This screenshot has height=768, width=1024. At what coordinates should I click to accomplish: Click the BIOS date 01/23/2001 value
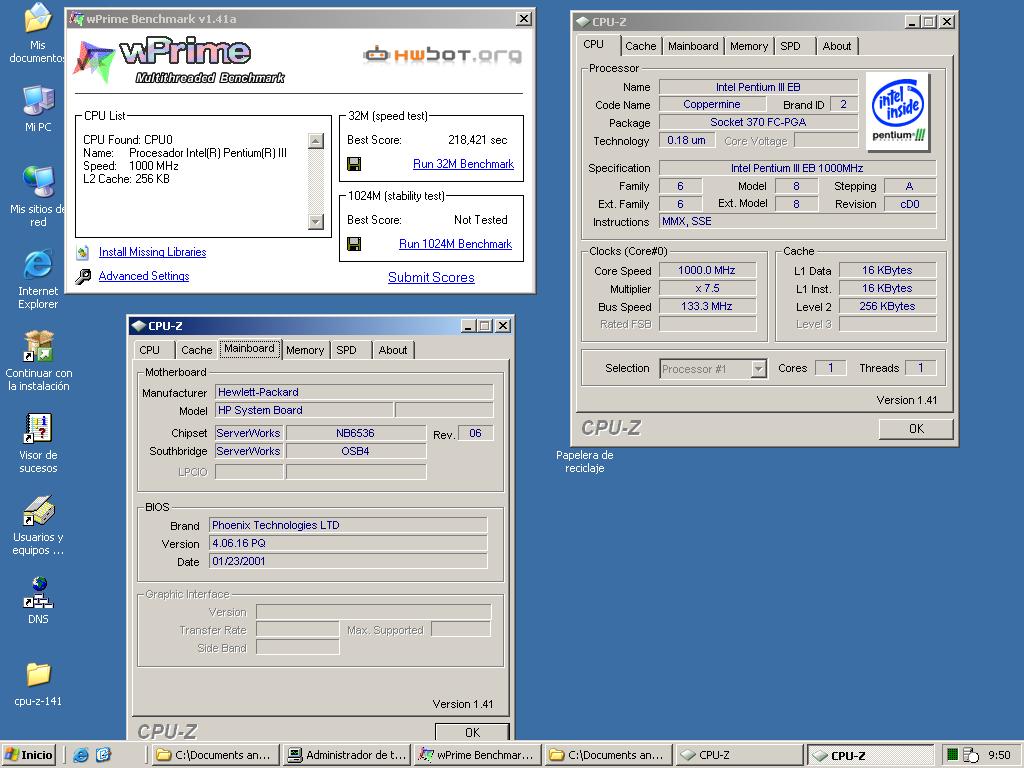pyautogui.click(x=348, y=561)
